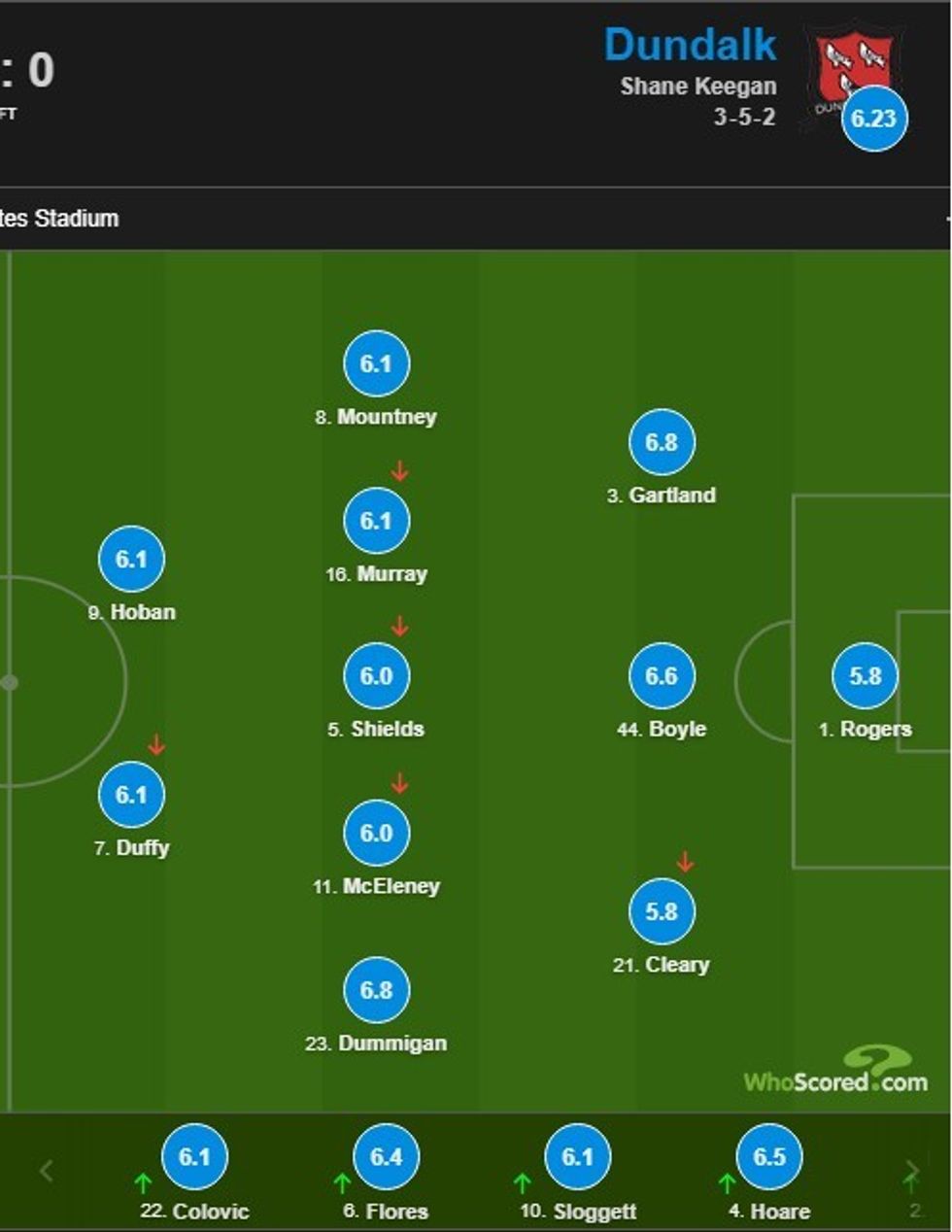952x1232 pixels.
Task: Click substitute Sloggett's rating bubble
Action: pyautogui.click(x=577, y=1156)
